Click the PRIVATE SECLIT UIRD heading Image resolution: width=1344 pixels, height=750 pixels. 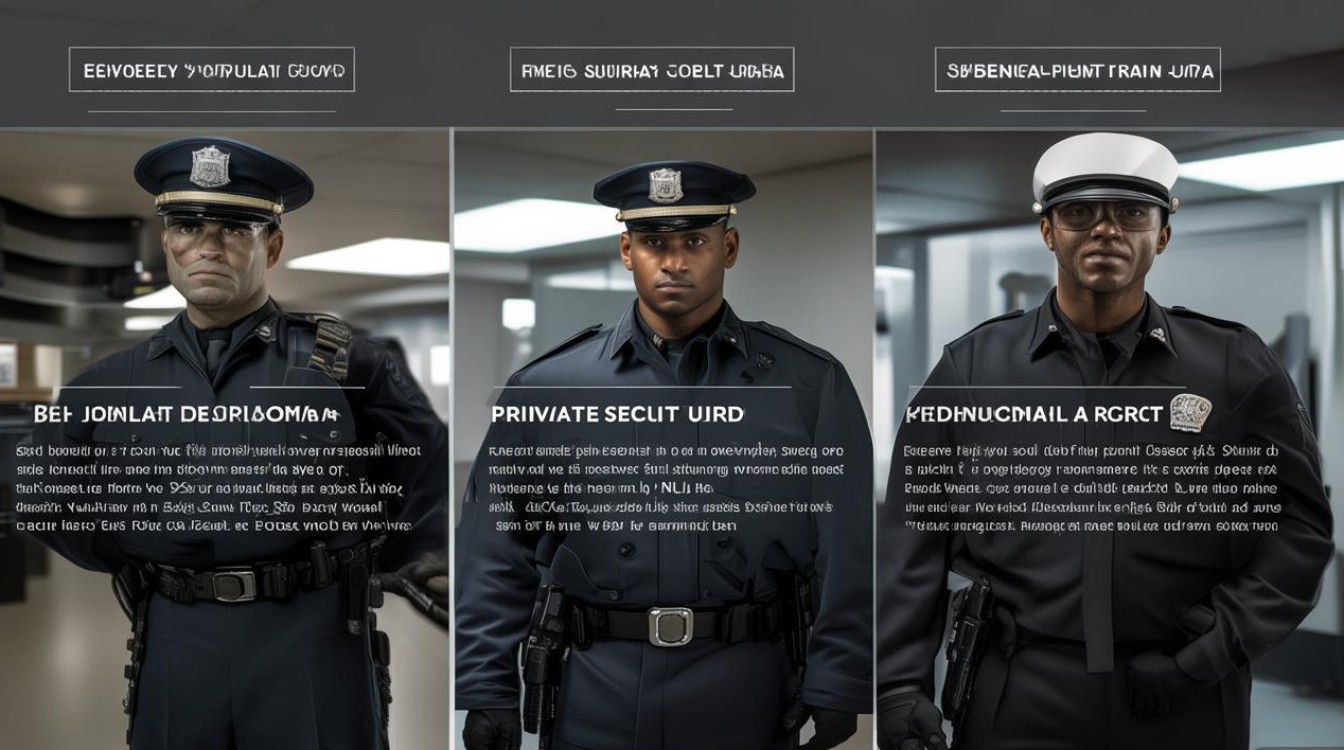(617, 413)
